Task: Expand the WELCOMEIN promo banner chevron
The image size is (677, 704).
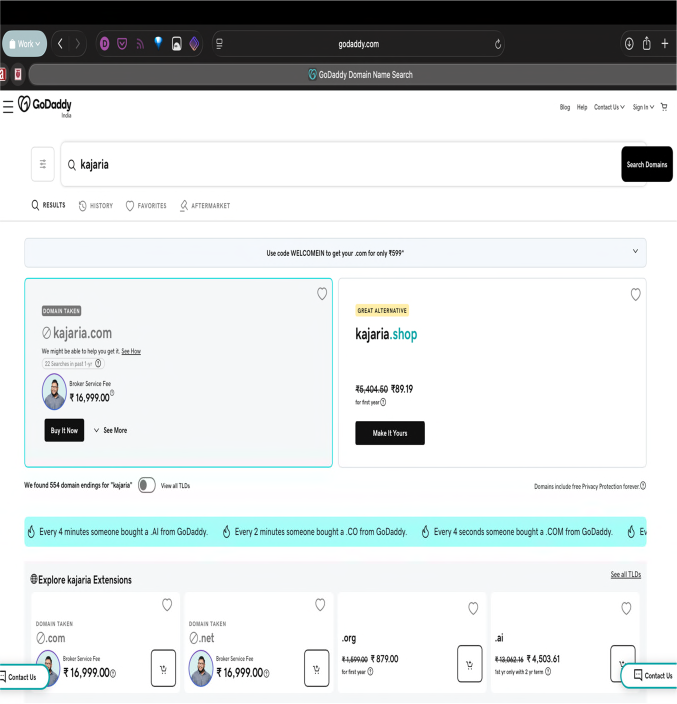Action: (635, 251)
